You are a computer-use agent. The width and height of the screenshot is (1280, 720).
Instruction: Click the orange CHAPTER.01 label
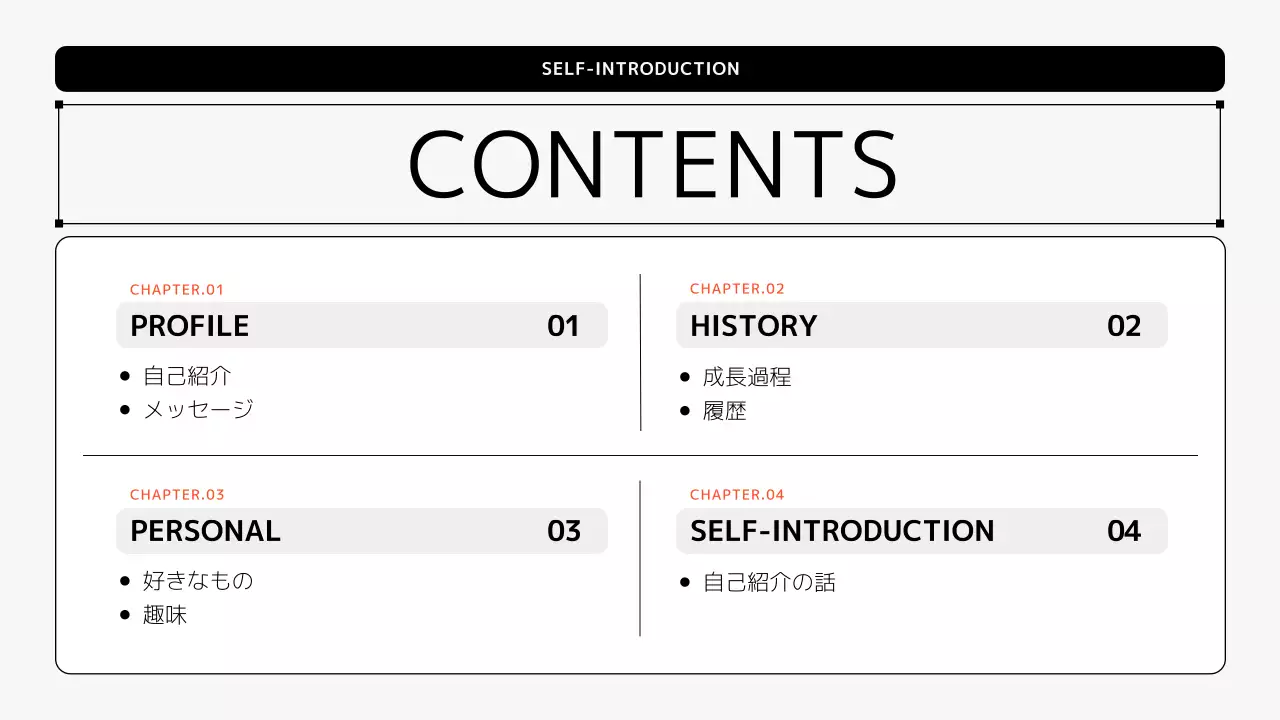(177, 290)
